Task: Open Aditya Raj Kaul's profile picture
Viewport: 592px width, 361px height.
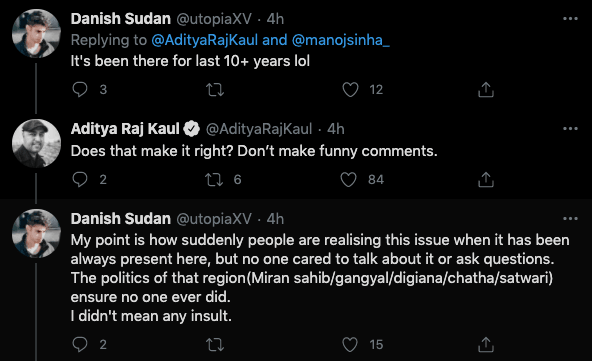Action: pos(36,143)
